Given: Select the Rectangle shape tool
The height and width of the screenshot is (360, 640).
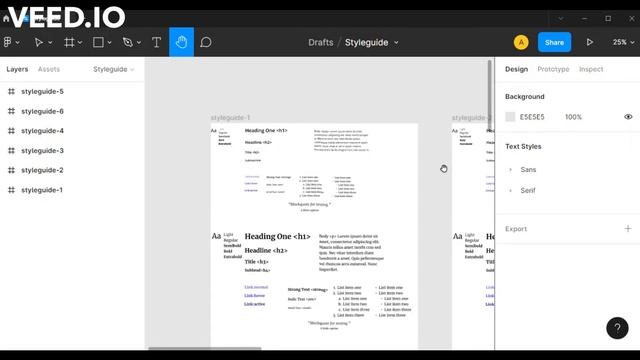Looking at the screenshot, I should (98, 42).
